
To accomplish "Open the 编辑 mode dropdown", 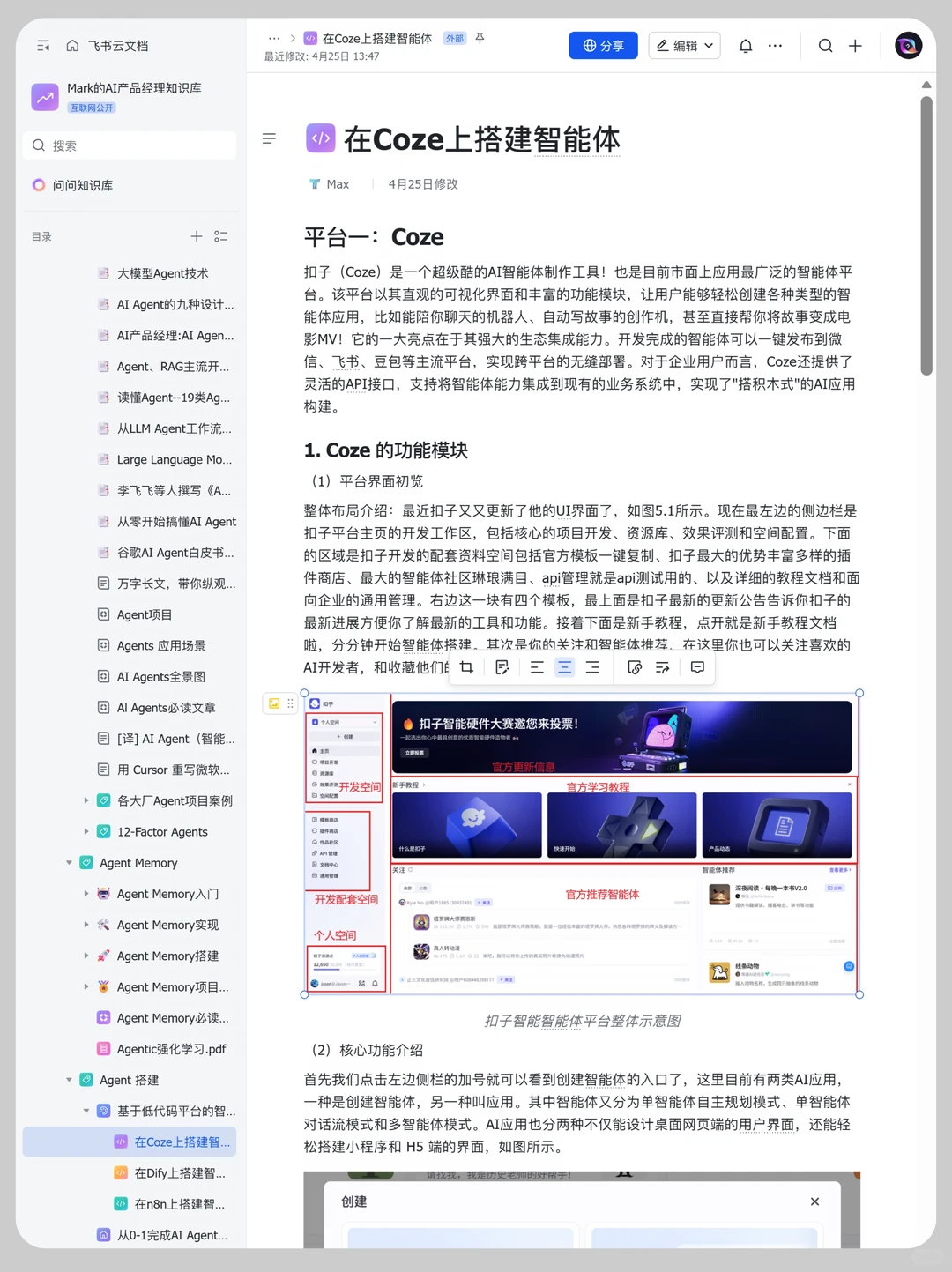I will (x=685, y=46).
